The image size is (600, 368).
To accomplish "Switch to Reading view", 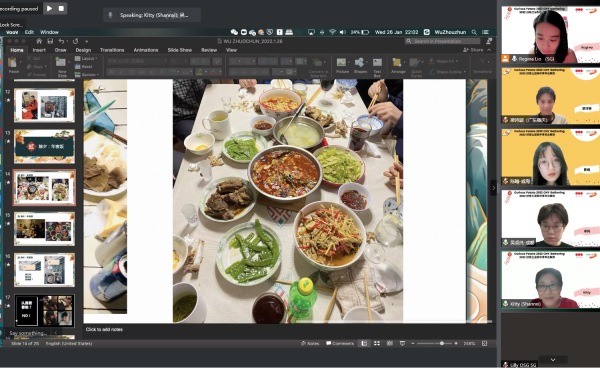I will [x=390, y=344].
